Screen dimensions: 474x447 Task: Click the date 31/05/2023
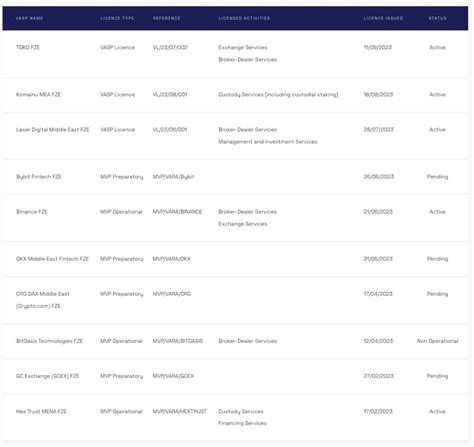[378, 259]
